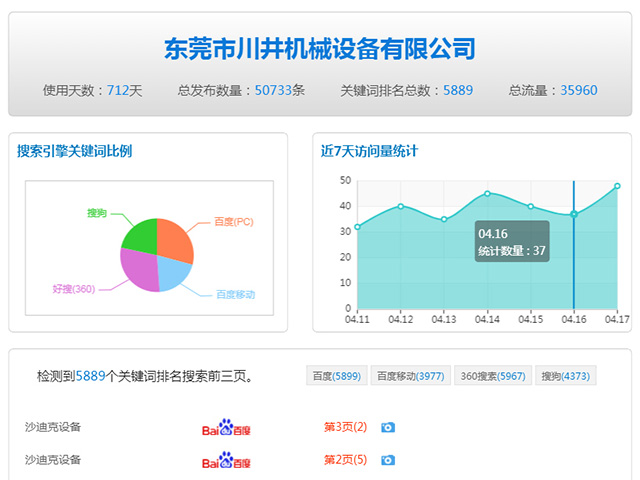
Task: Click the Baidu logo in the first keyword row
Action: click(x=226, y=427)
